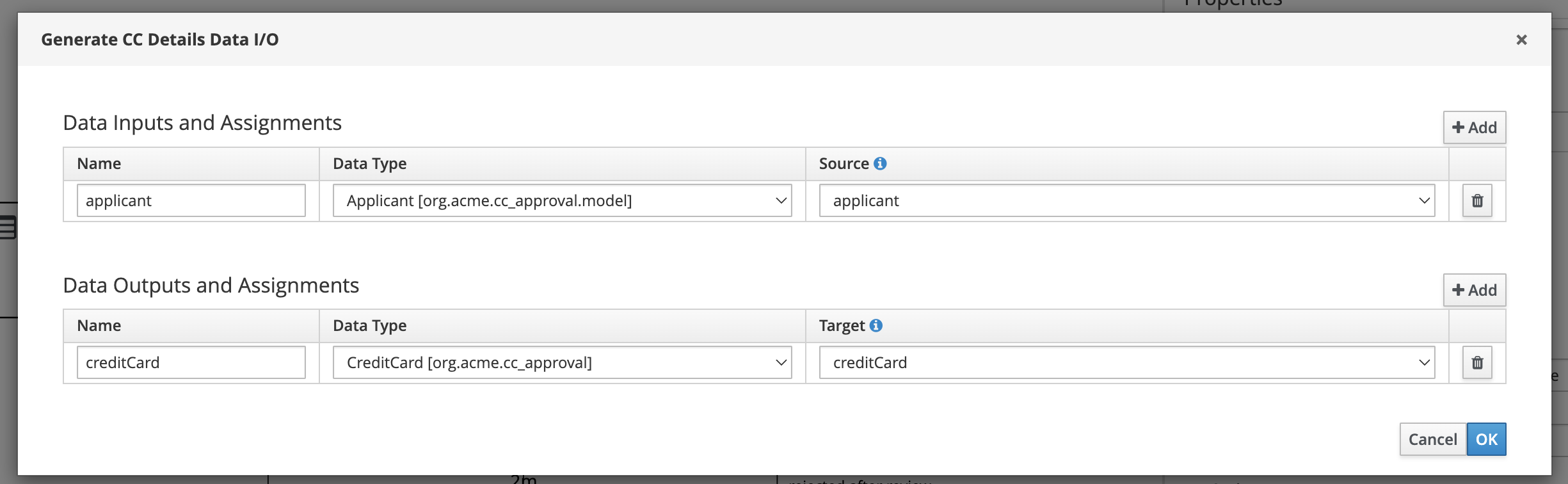Click the creditCard name input field
The image size is (1568, 484).
pyautogui.click(x=191, y=363)
